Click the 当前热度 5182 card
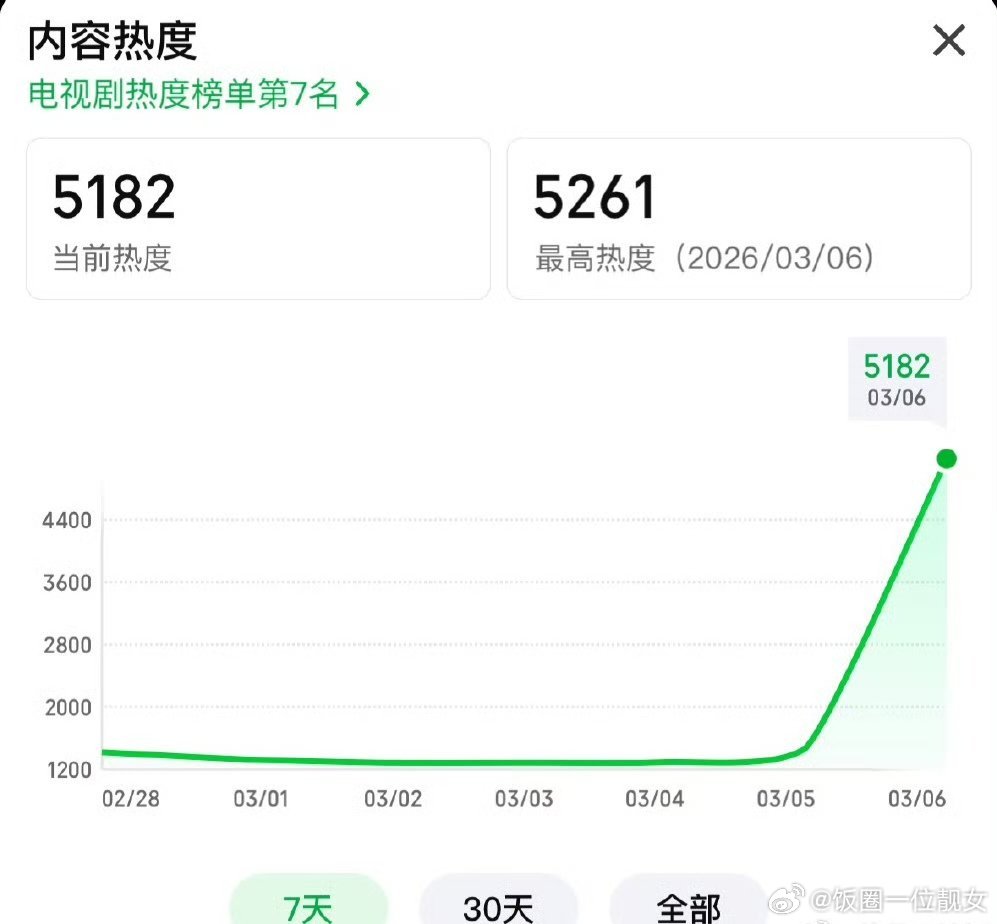The width and height of the screenshot is (997, 924). click(x=258, y=219)
